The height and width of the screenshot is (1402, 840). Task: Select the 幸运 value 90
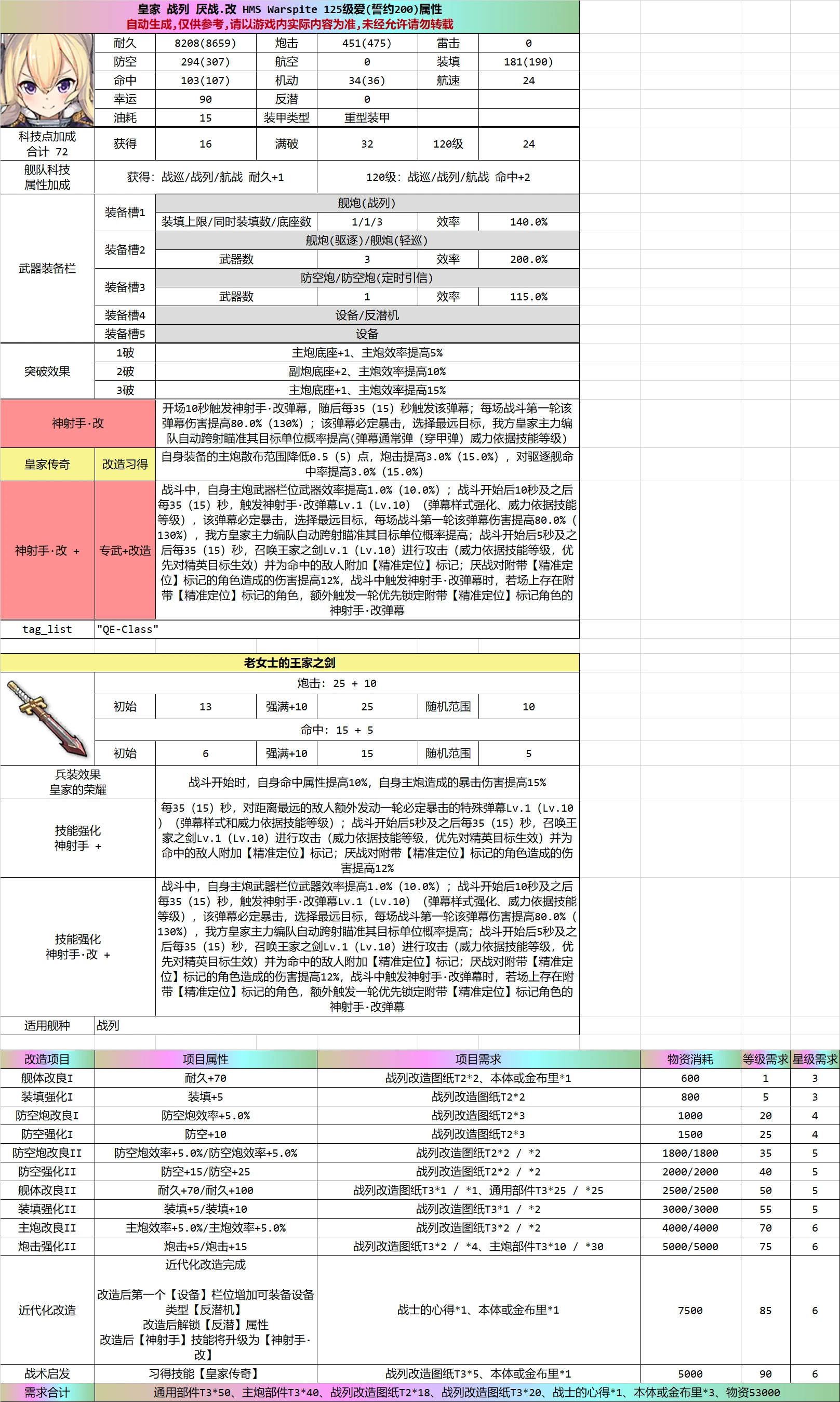tap(206, 99)
